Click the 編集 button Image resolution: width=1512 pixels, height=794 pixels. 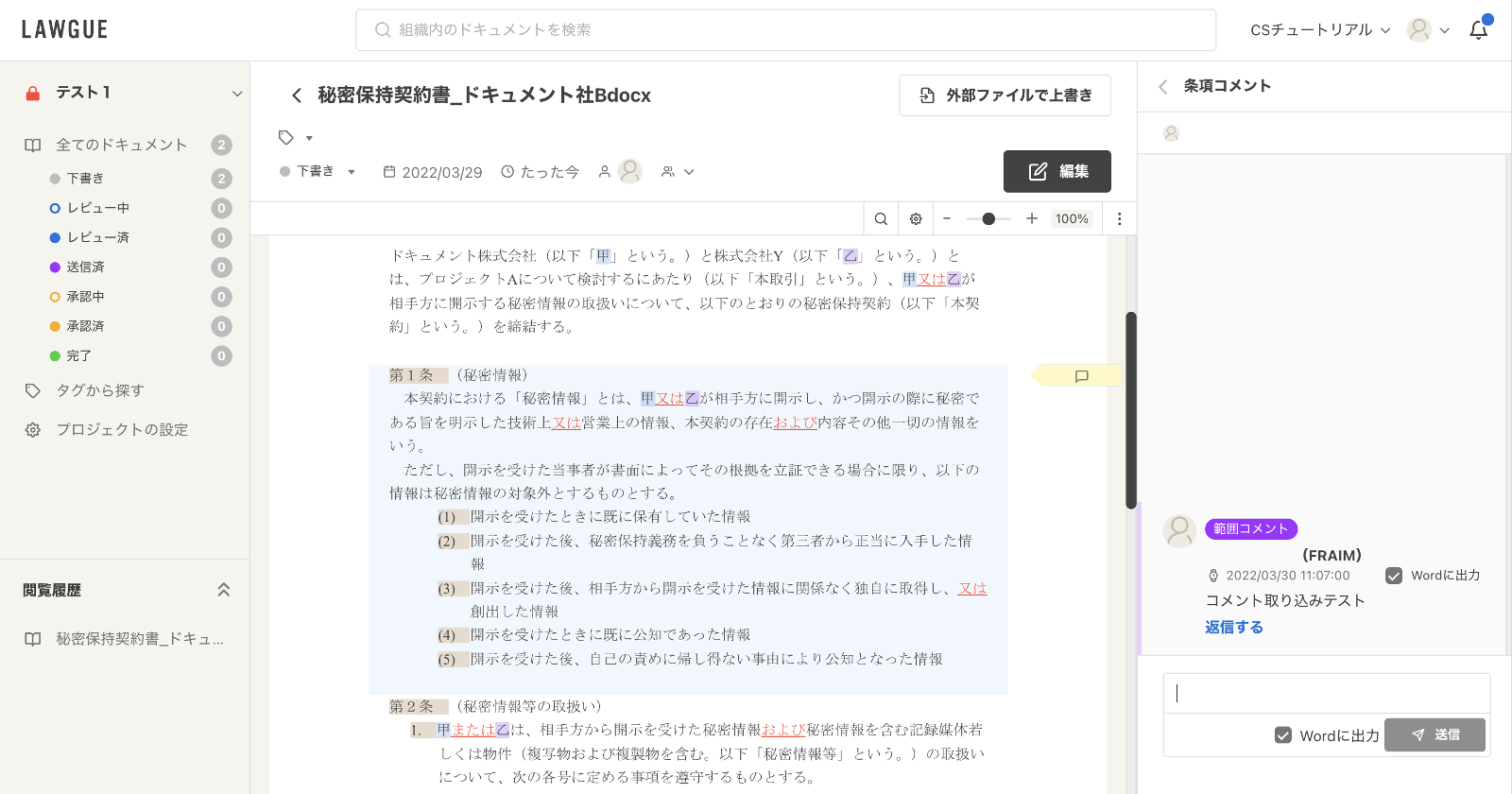pyautogui.click(x=1057, y=171)
